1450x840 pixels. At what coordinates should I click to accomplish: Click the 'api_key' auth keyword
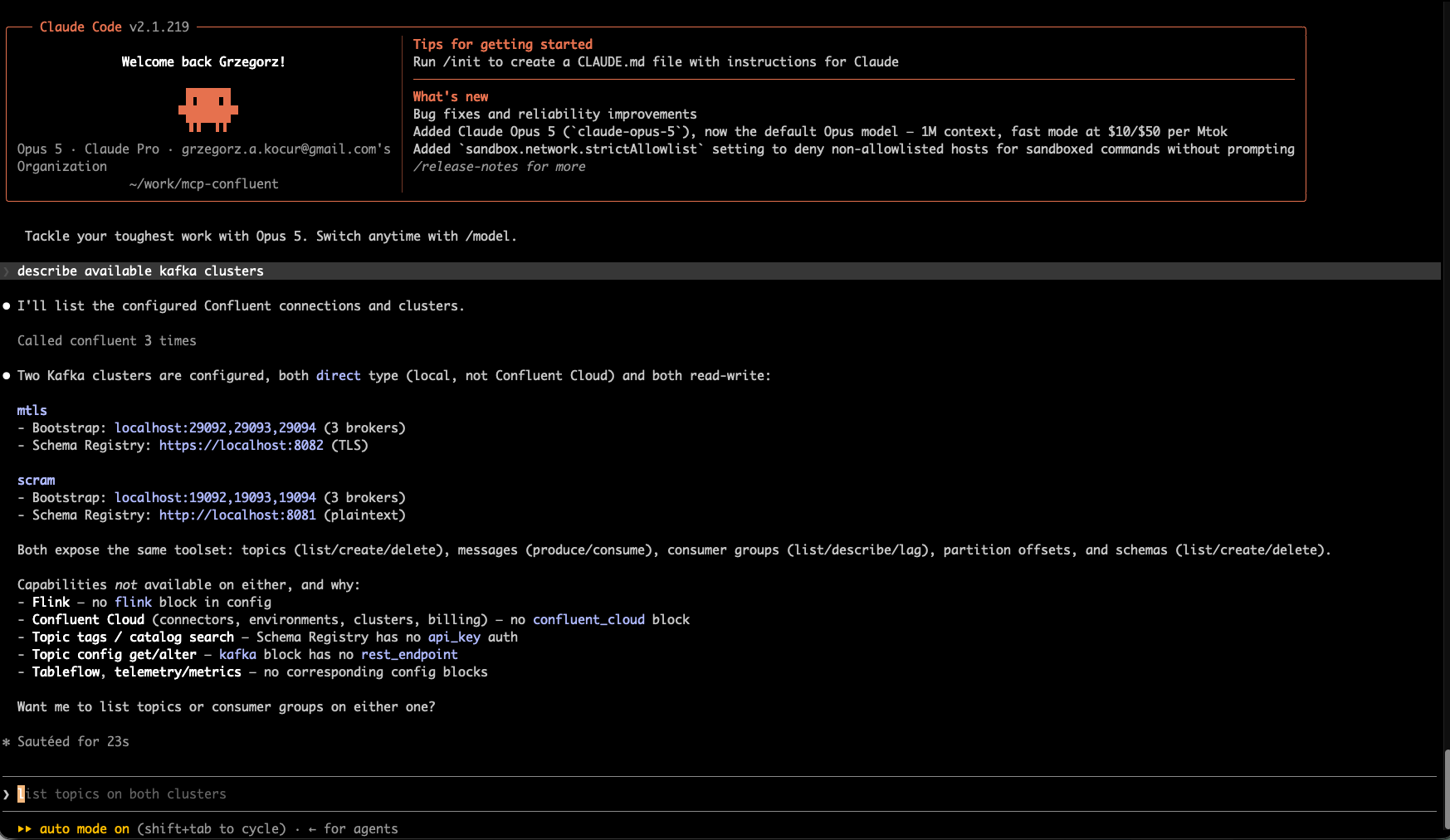(454, 637)
